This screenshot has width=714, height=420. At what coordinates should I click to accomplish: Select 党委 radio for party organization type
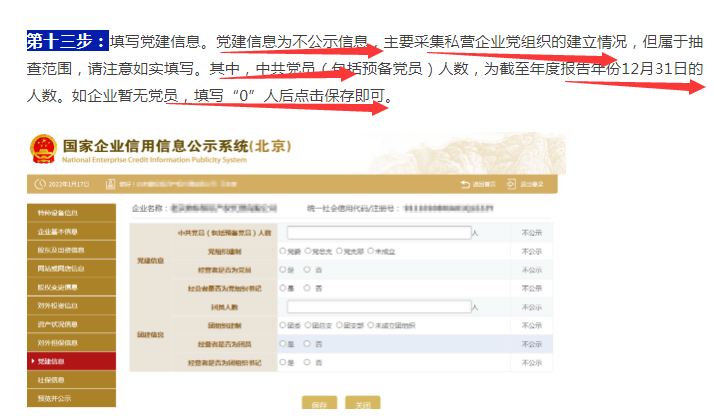coord(283,252)
